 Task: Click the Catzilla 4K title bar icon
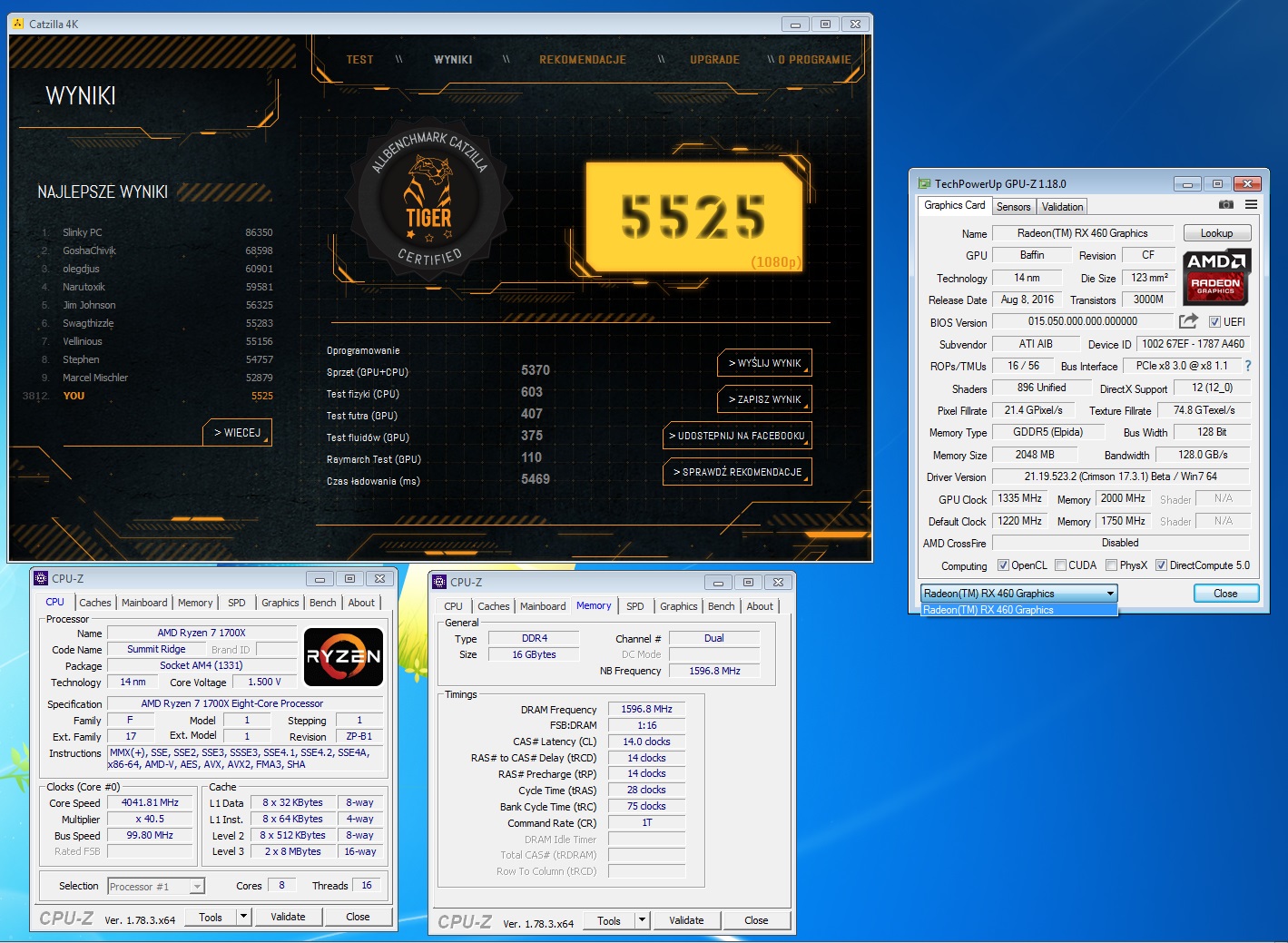tap(18, 24)
